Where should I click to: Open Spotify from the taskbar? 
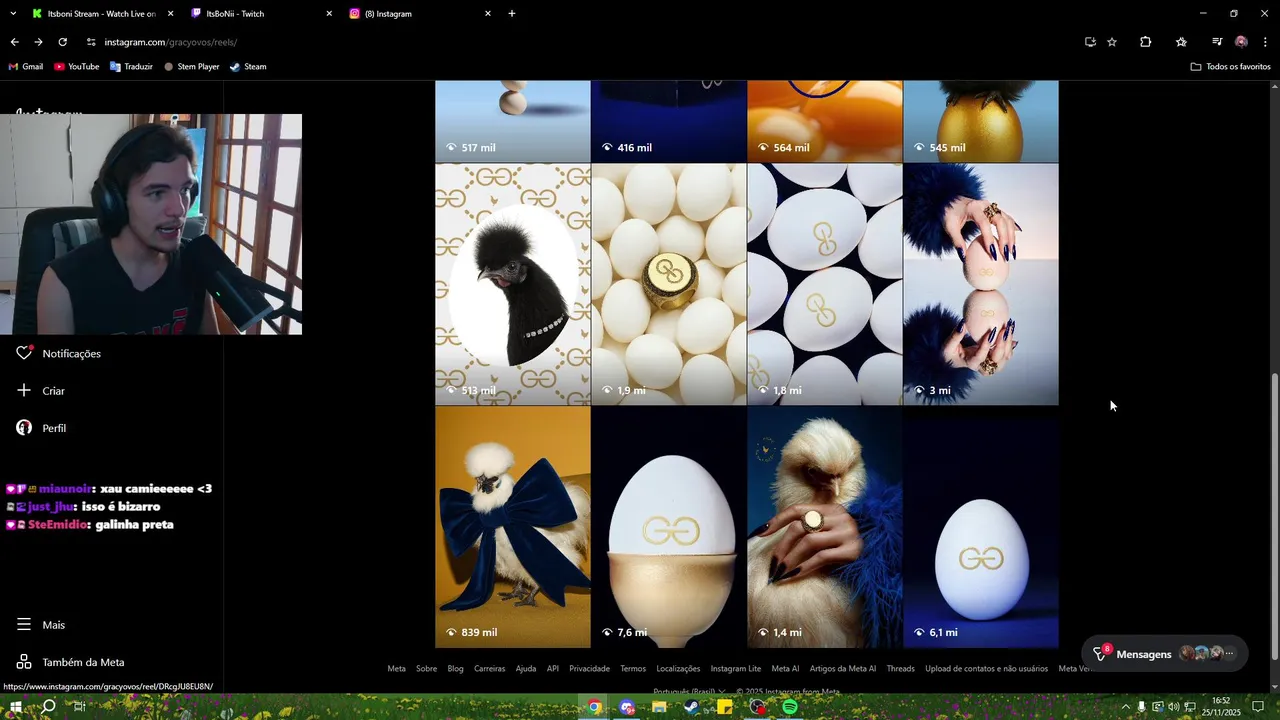click(789, 707)
